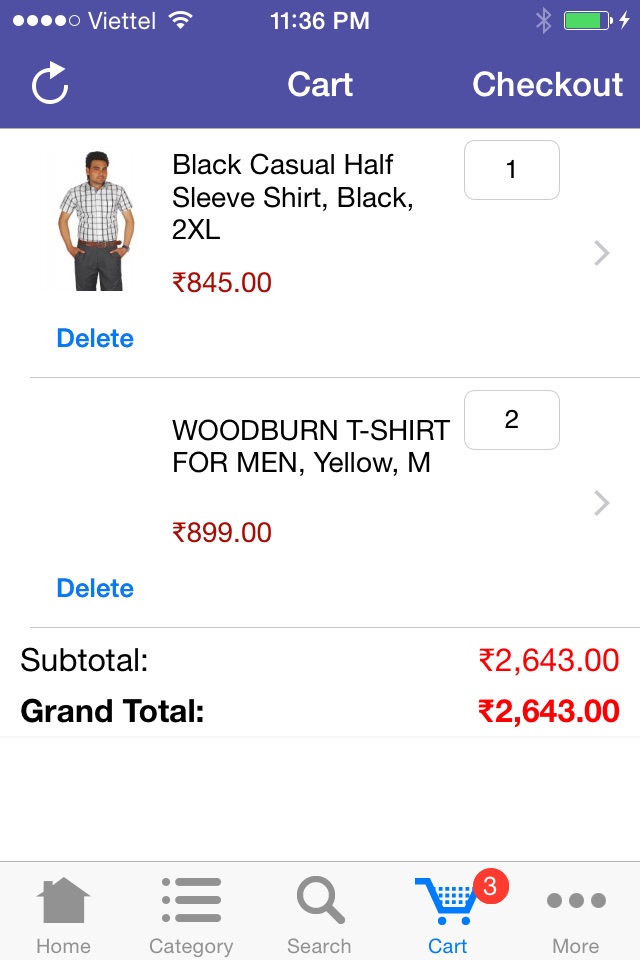
Task: Open WOODBURN T-SHIRT details chevron
Action: click(x=602, y=503)
